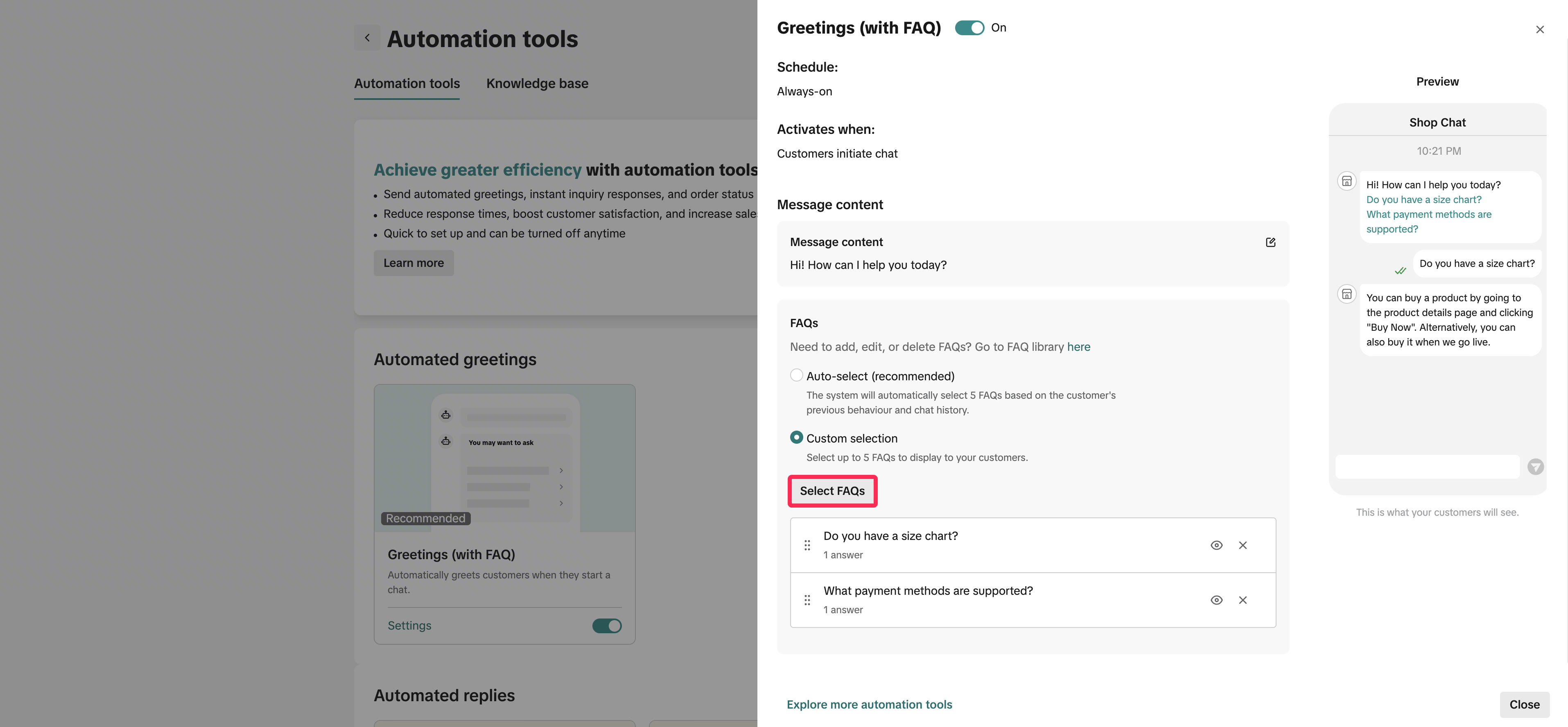
Task: Click the Greetings (with FAQ) card thumbnail
Action: (505, 458)
